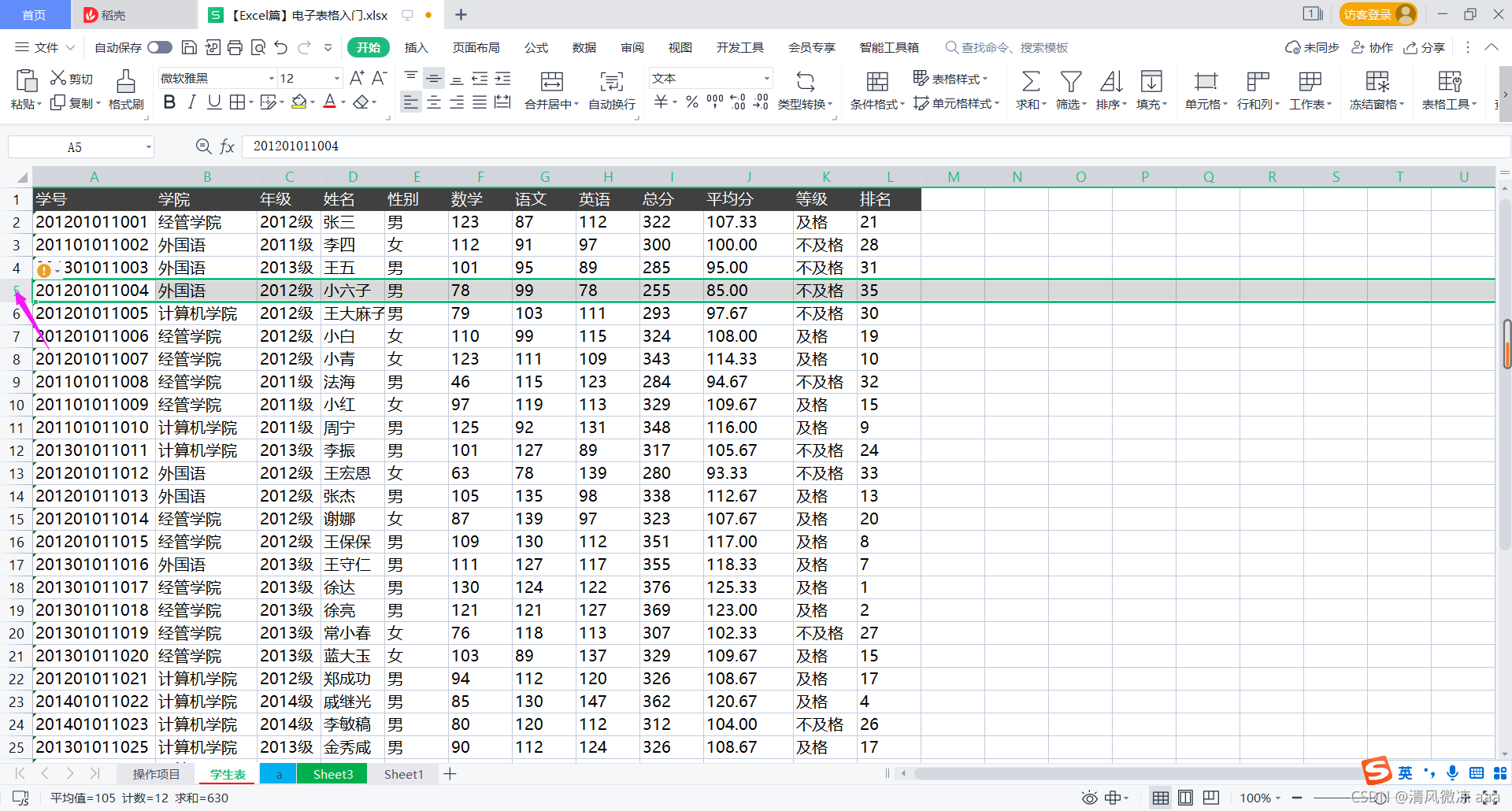Toggle vertical middle alignment
This screenshot has width=1512, height=811.
434,78
